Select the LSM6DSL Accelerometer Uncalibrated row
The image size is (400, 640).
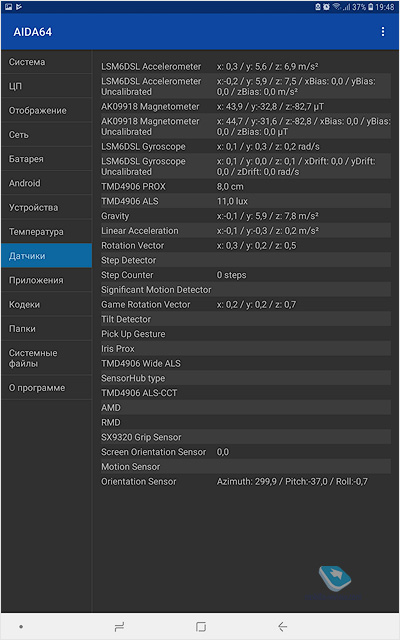[x=246, y=87]
